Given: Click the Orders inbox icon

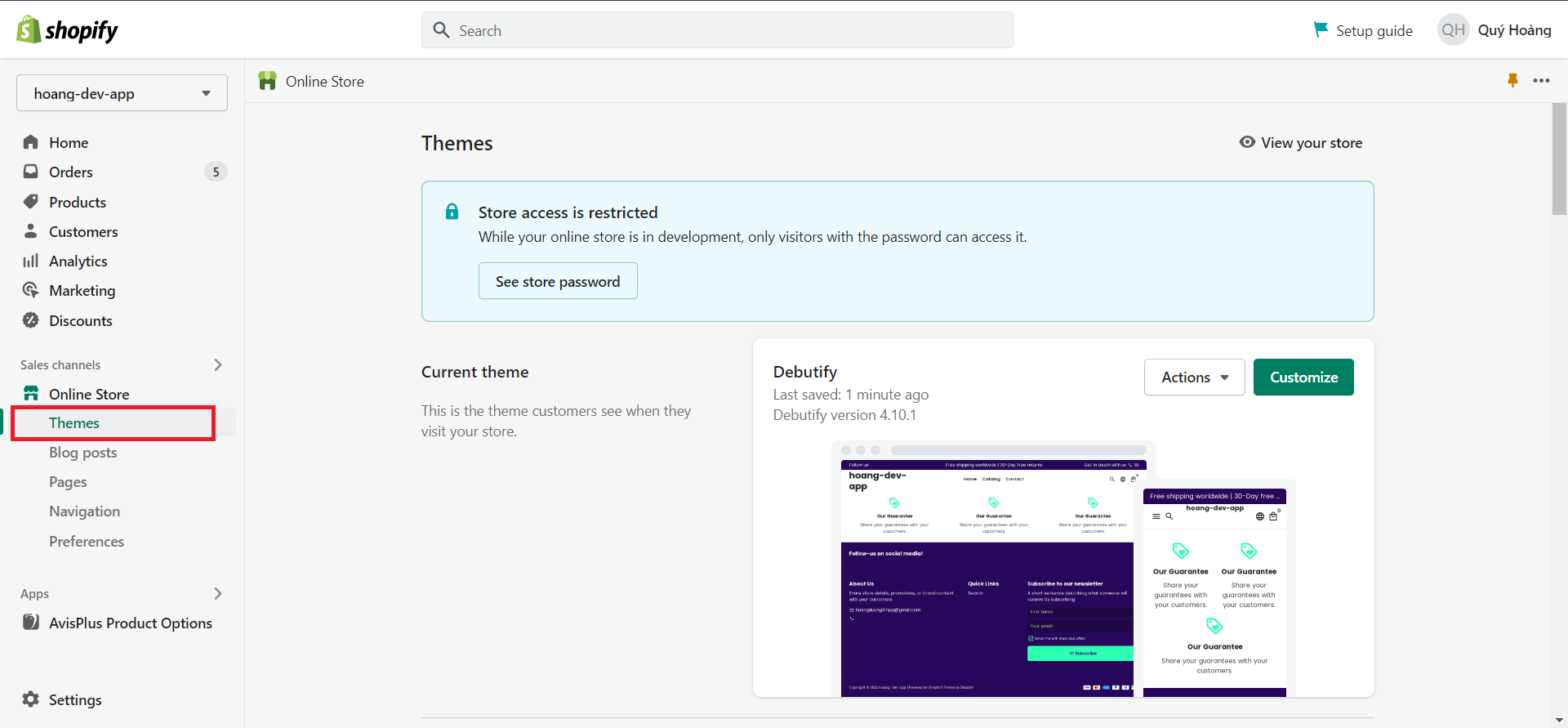Looking at the screenshot, I should (31, 172).
